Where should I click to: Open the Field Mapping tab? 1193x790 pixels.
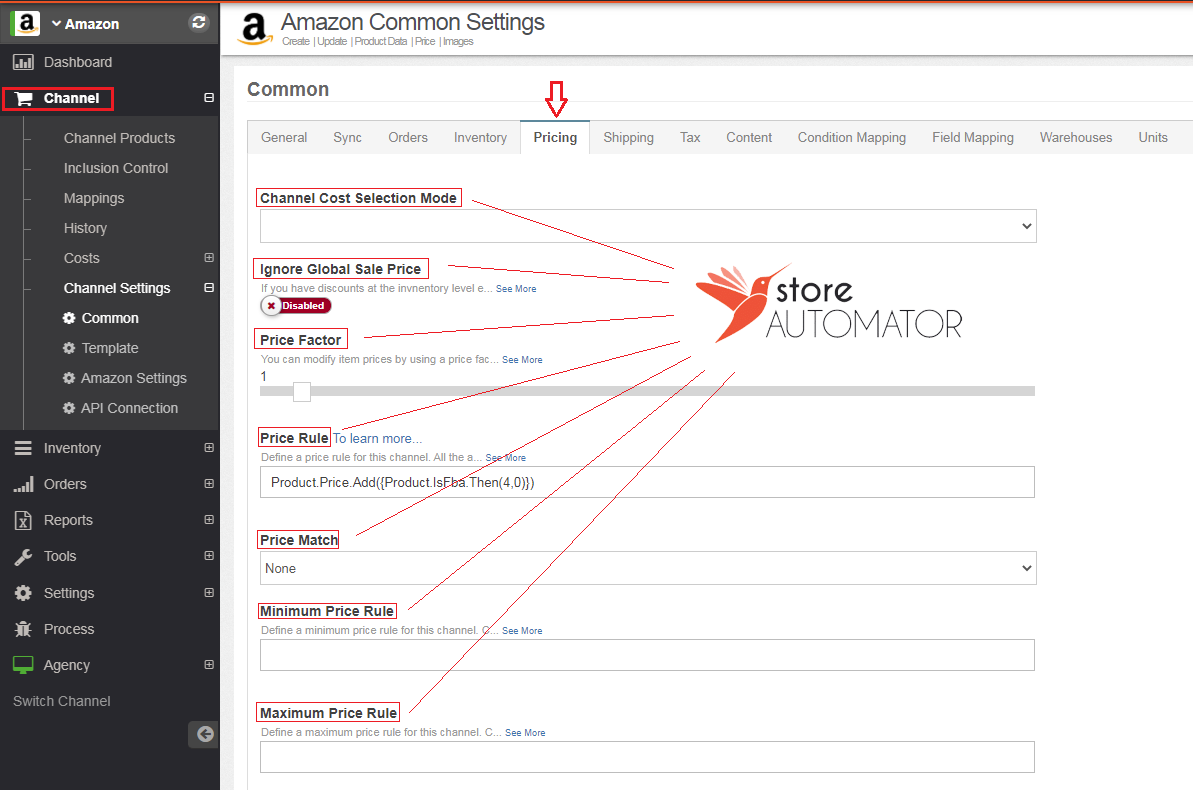[x=973, y=138]
